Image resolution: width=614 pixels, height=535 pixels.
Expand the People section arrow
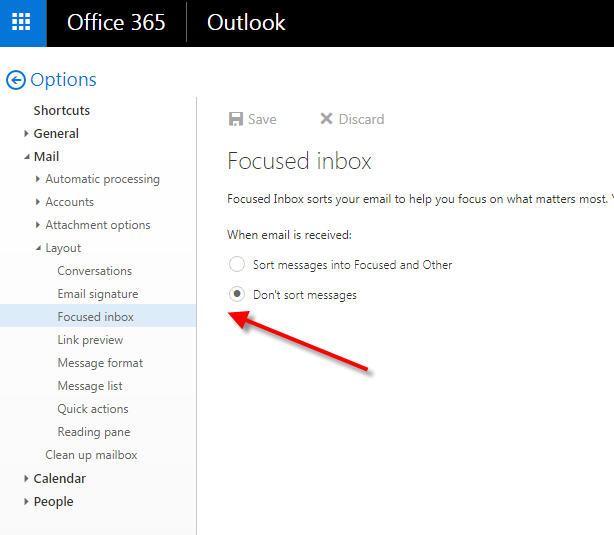point(26,501)
